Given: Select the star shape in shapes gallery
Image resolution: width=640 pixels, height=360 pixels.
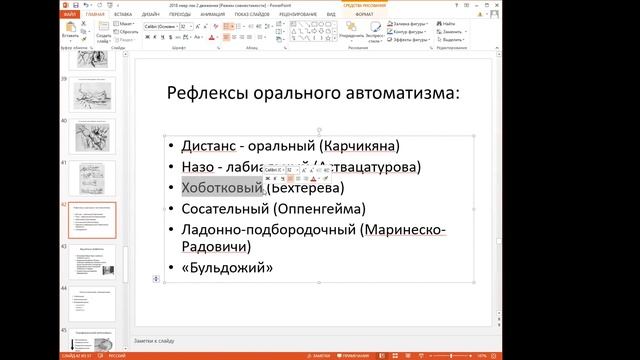Looking at the screenshot, I should click(x=329, y=38).
